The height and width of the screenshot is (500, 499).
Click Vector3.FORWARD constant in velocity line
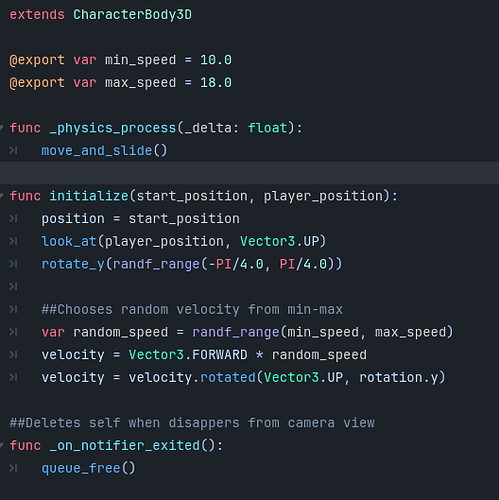click(x=188, y=355)
